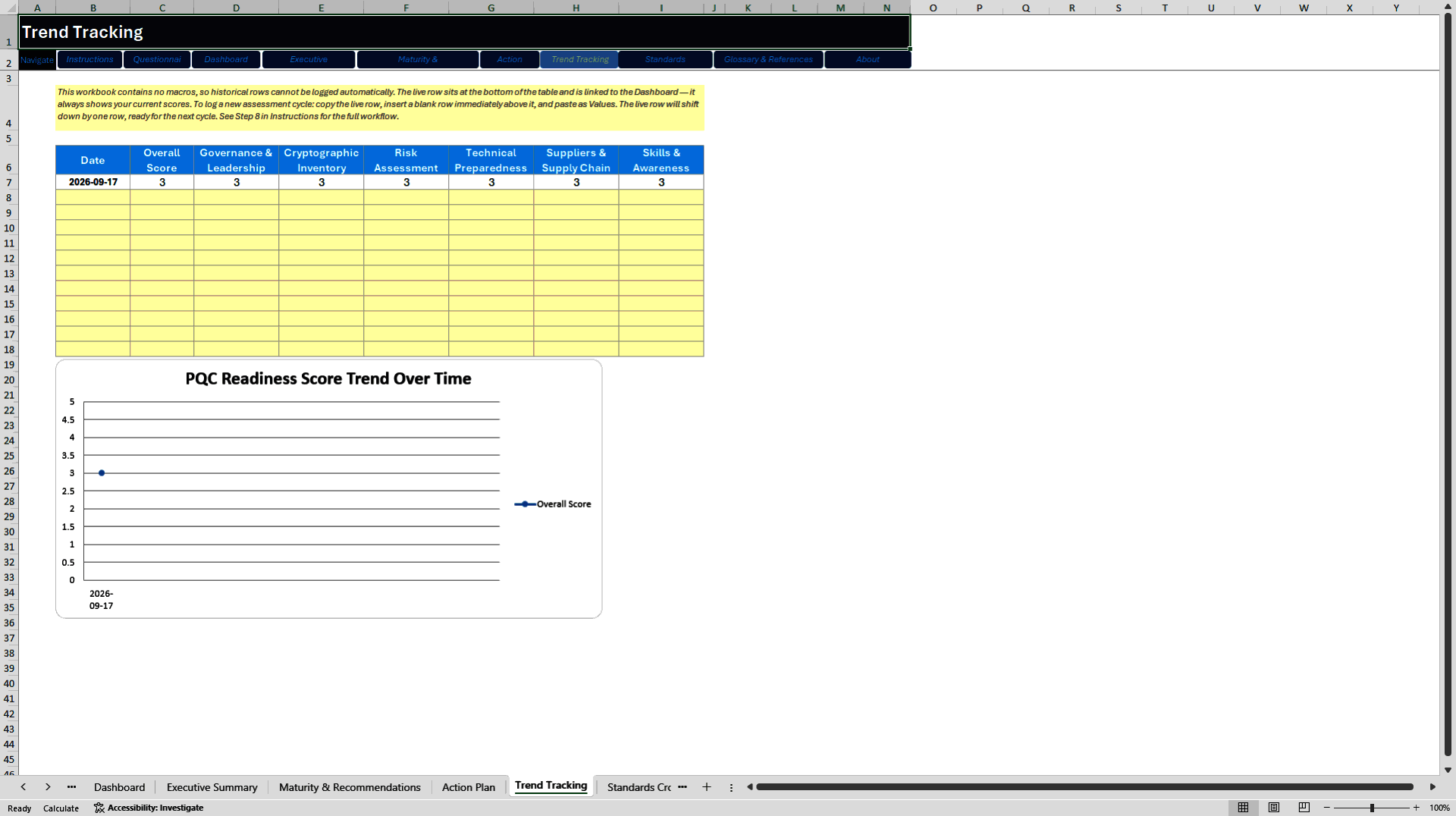
Task: Select column header Y
Action: 1395,8
